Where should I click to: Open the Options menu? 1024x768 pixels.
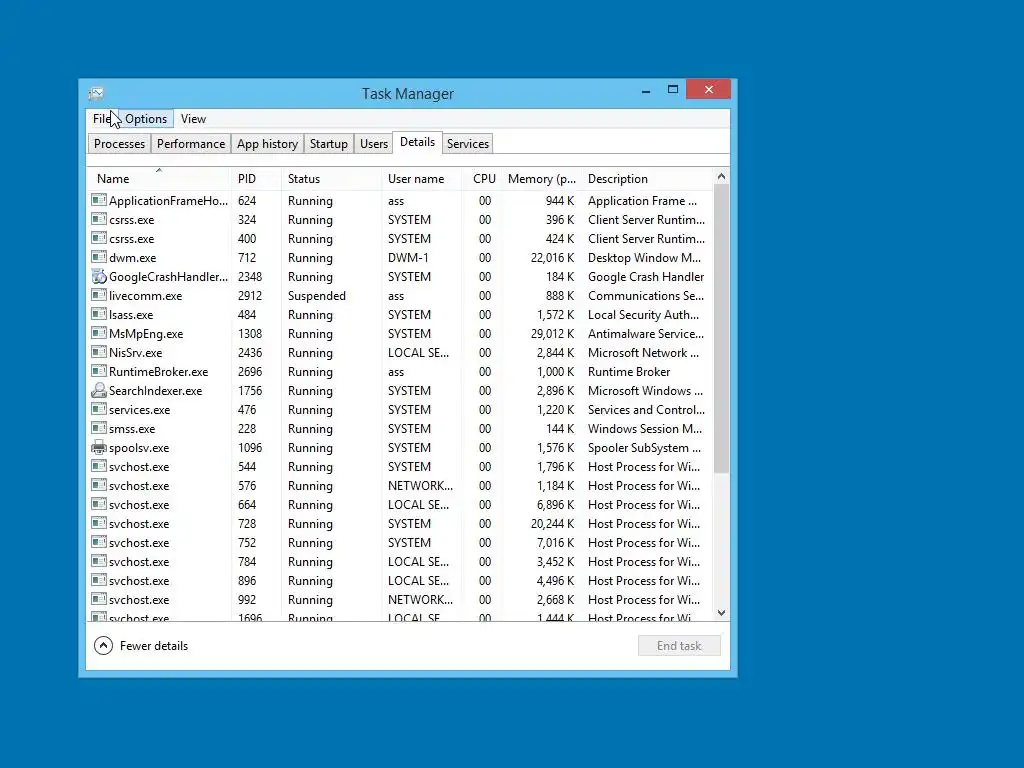click(146, 119)
